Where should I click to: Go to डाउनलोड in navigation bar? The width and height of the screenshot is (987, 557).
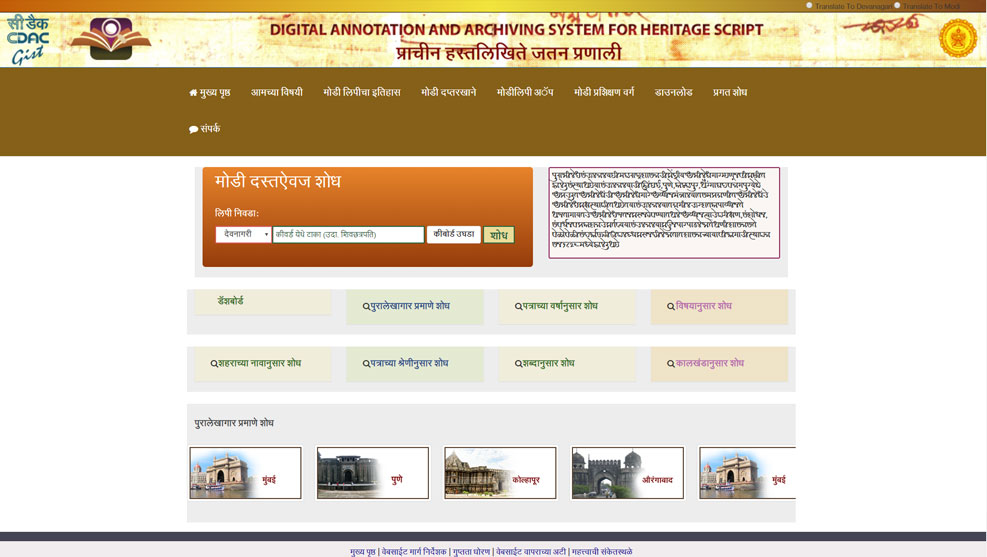[x=673, y=92]
